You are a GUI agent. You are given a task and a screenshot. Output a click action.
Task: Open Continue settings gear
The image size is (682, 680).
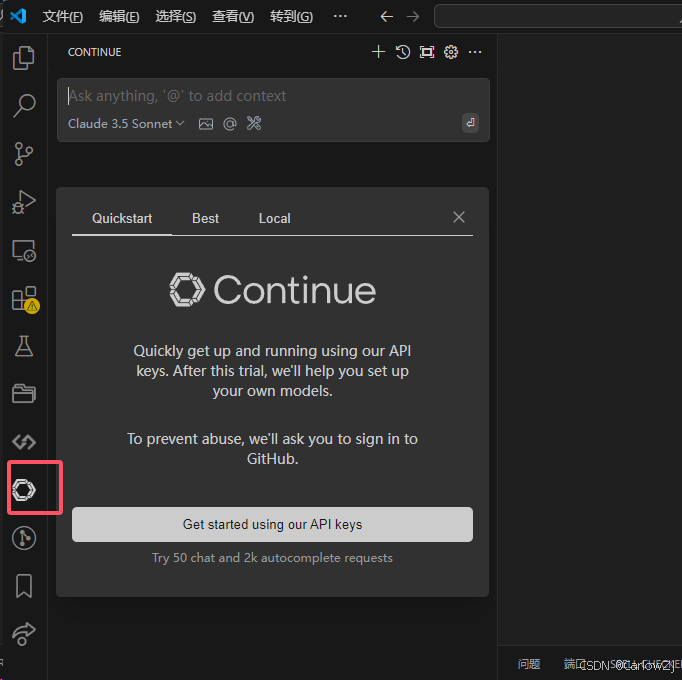(x=451, y=52)
